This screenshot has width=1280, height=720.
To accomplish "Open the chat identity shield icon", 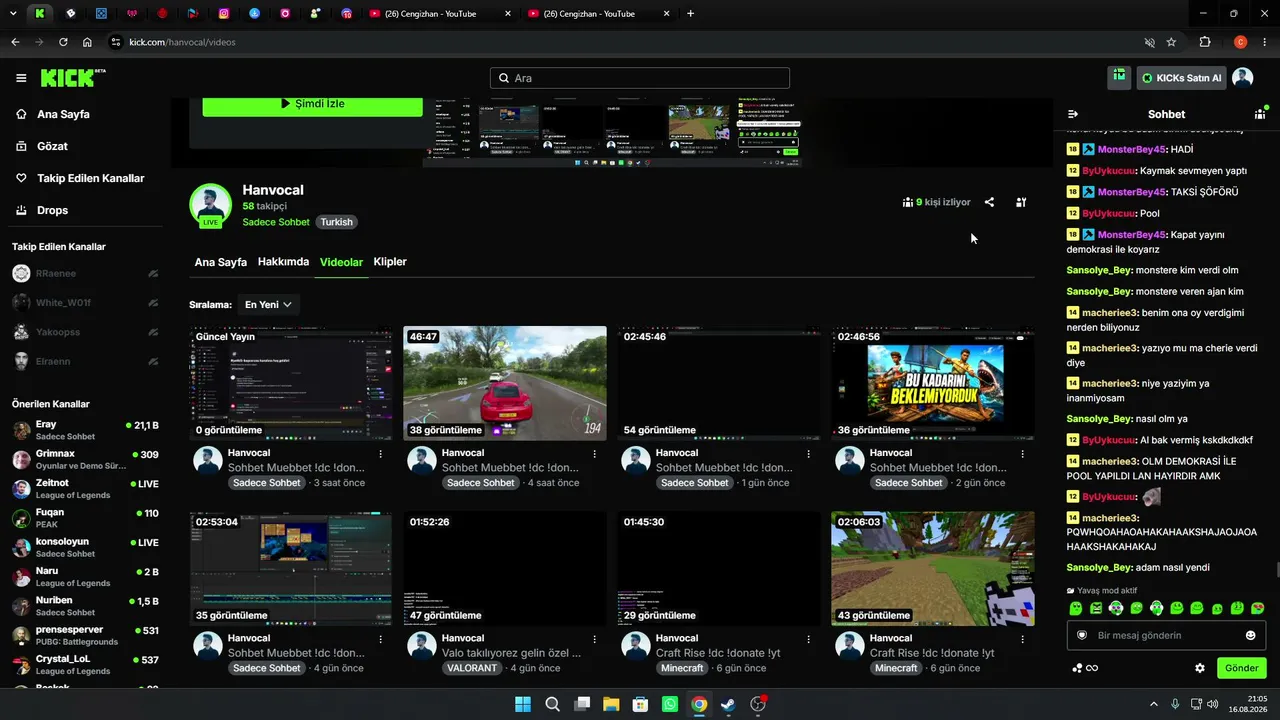I will point(1082,635).
